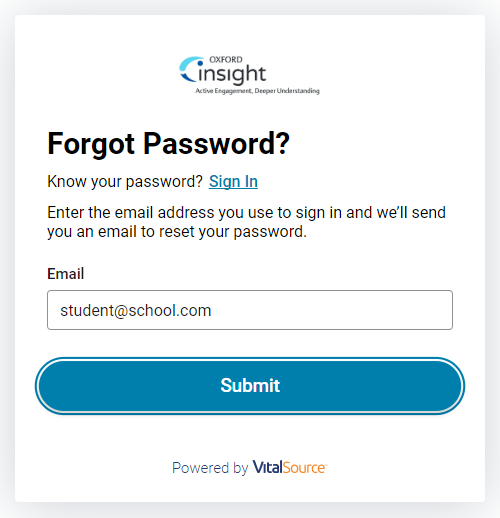Screen dimensions: 500x518
Task: Click the "Powered by" footer text
Action: [x=210, y=468]
